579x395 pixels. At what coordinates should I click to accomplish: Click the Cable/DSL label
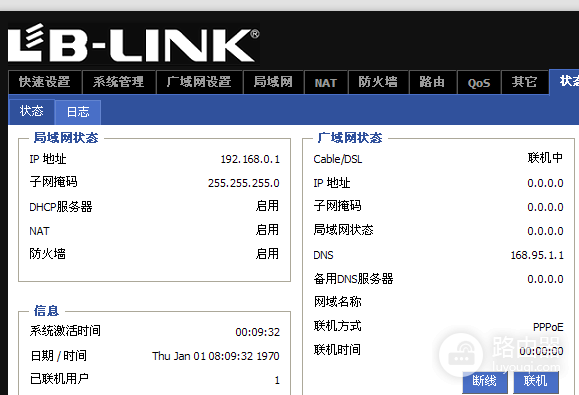click(338, 159)
